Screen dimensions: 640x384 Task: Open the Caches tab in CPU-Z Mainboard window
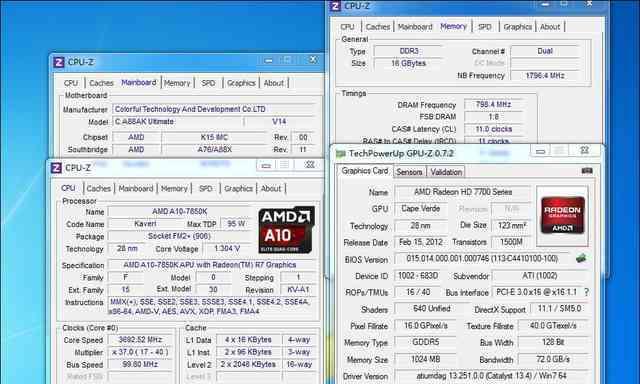101,83
